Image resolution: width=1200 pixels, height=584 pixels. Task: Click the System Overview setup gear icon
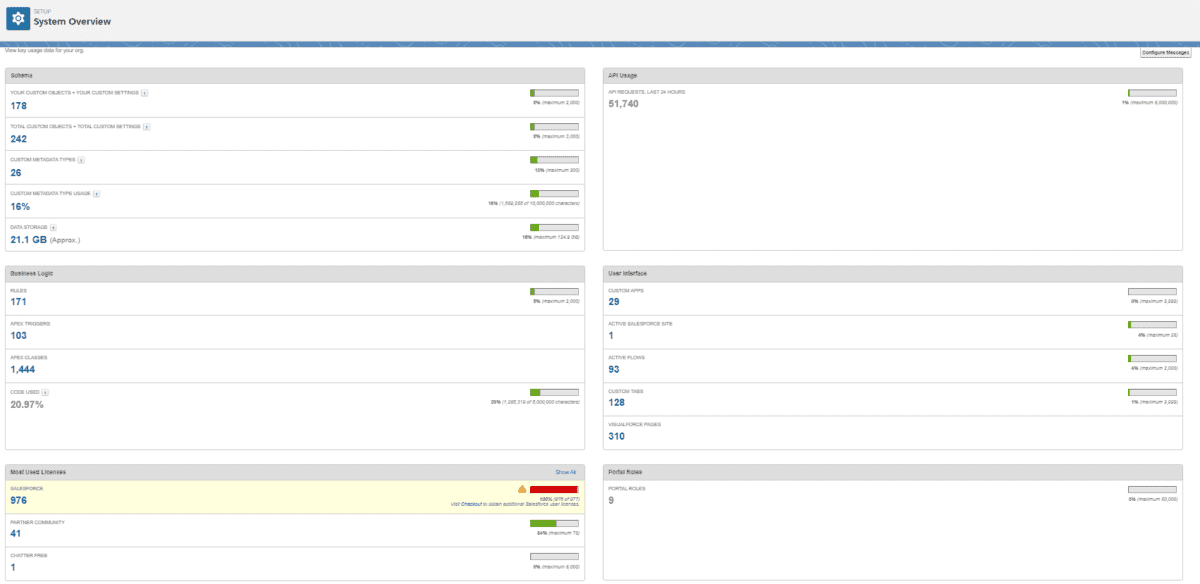click(16, 17)
